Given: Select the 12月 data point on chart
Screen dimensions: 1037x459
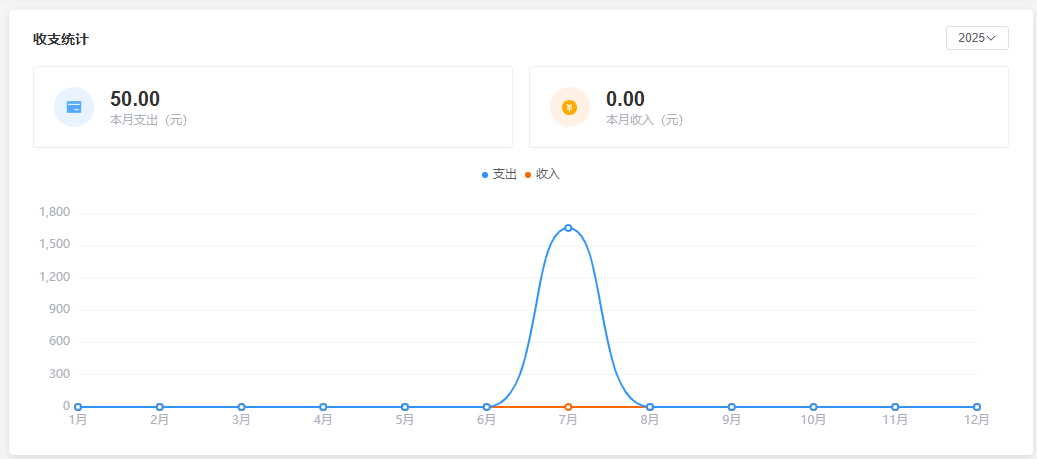Looking at the screenshot, I should [x=976, y=407].
